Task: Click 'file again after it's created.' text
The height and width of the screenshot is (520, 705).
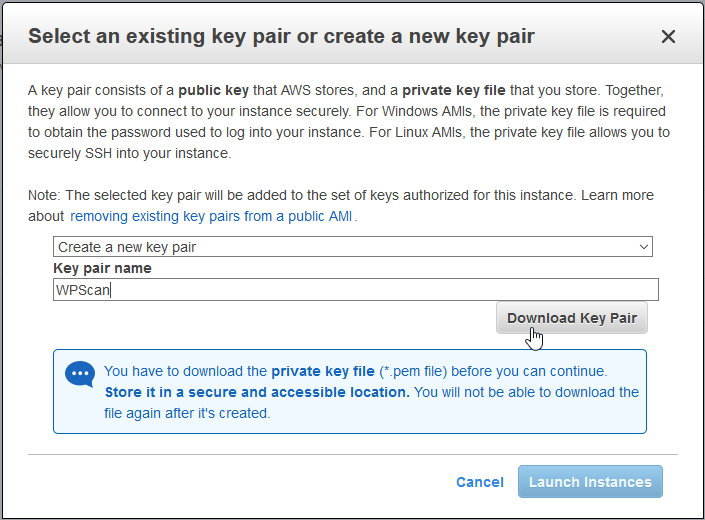Action: click(x=187, y=413)
